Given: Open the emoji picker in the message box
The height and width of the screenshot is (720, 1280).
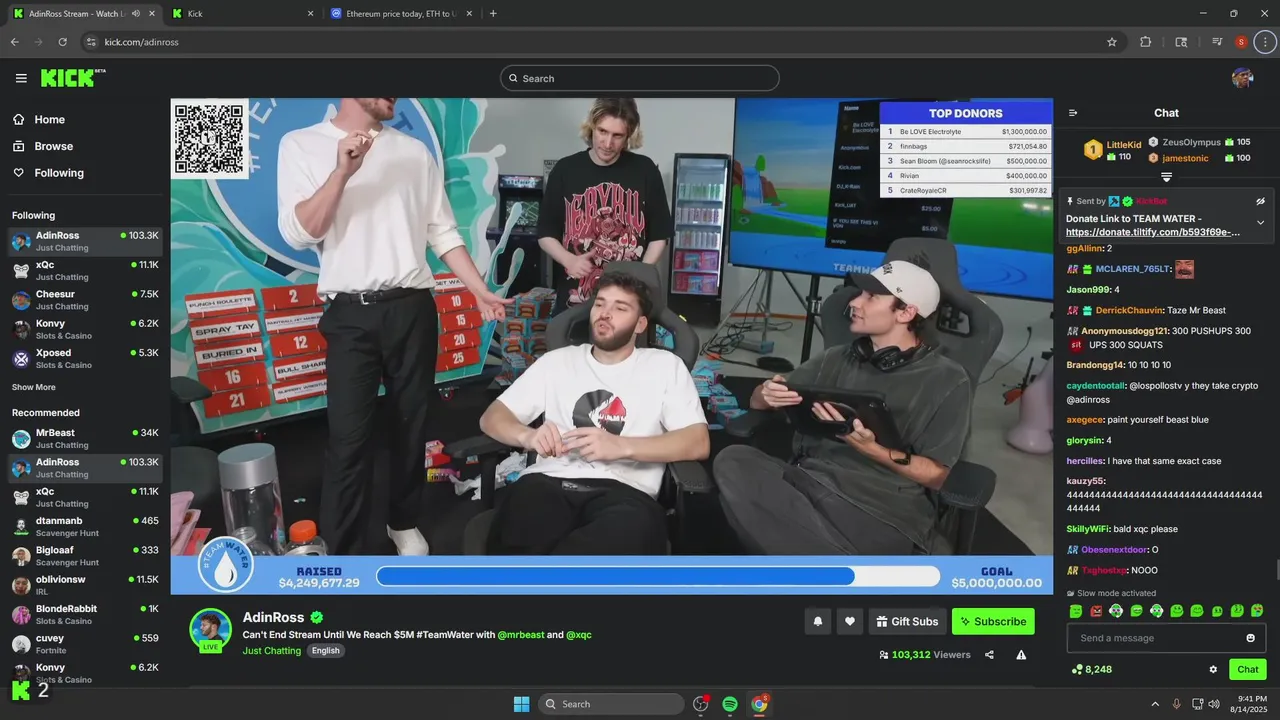Looking at the screenshot, I should 1250,638.
